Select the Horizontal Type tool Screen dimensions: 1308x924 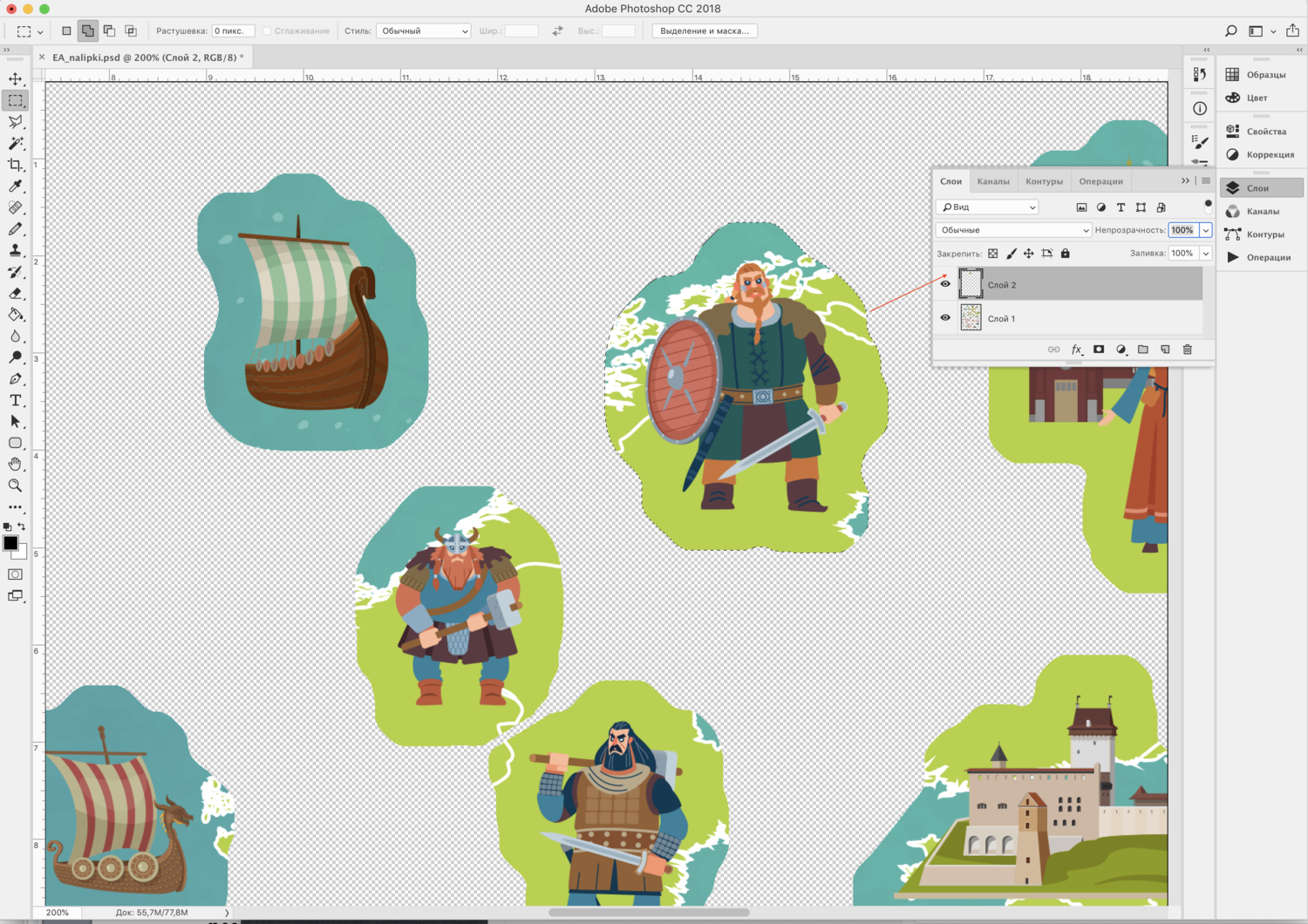tap(16, 400)
